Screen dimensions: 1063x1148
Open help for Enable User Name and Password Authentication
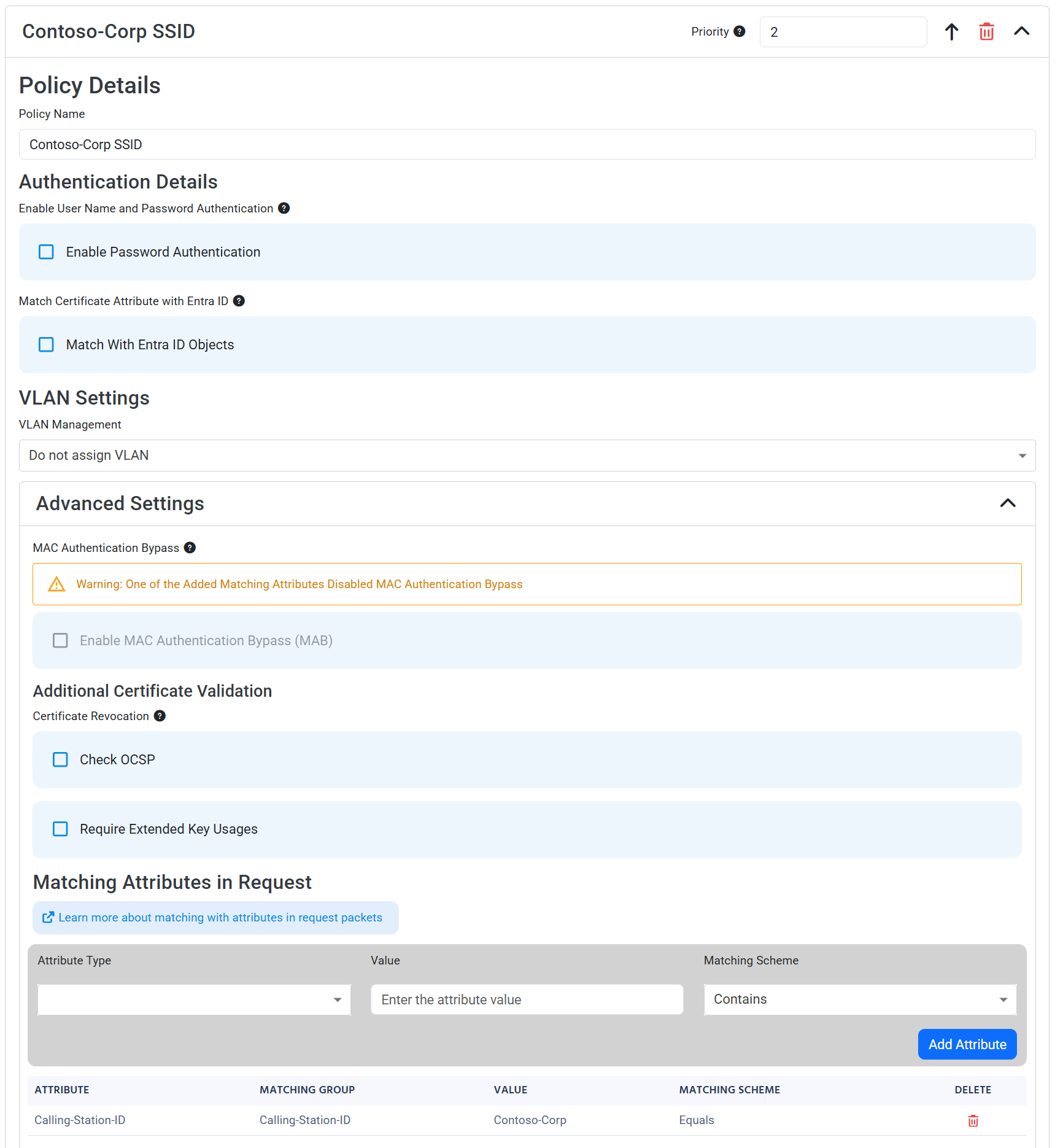click(x=284, y=208)
